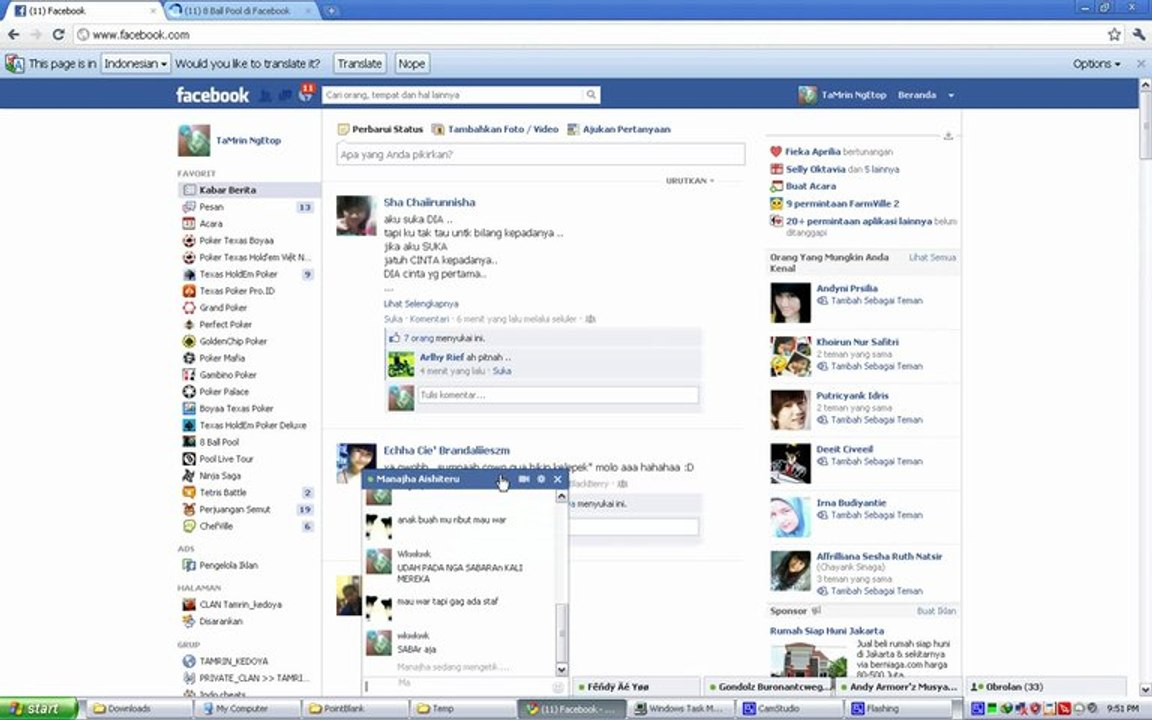Image resolution: width=1152 pixels, height=720 pixels.
Task: Click in Apa yang Anda pikirkan status box
Action: 541,154
